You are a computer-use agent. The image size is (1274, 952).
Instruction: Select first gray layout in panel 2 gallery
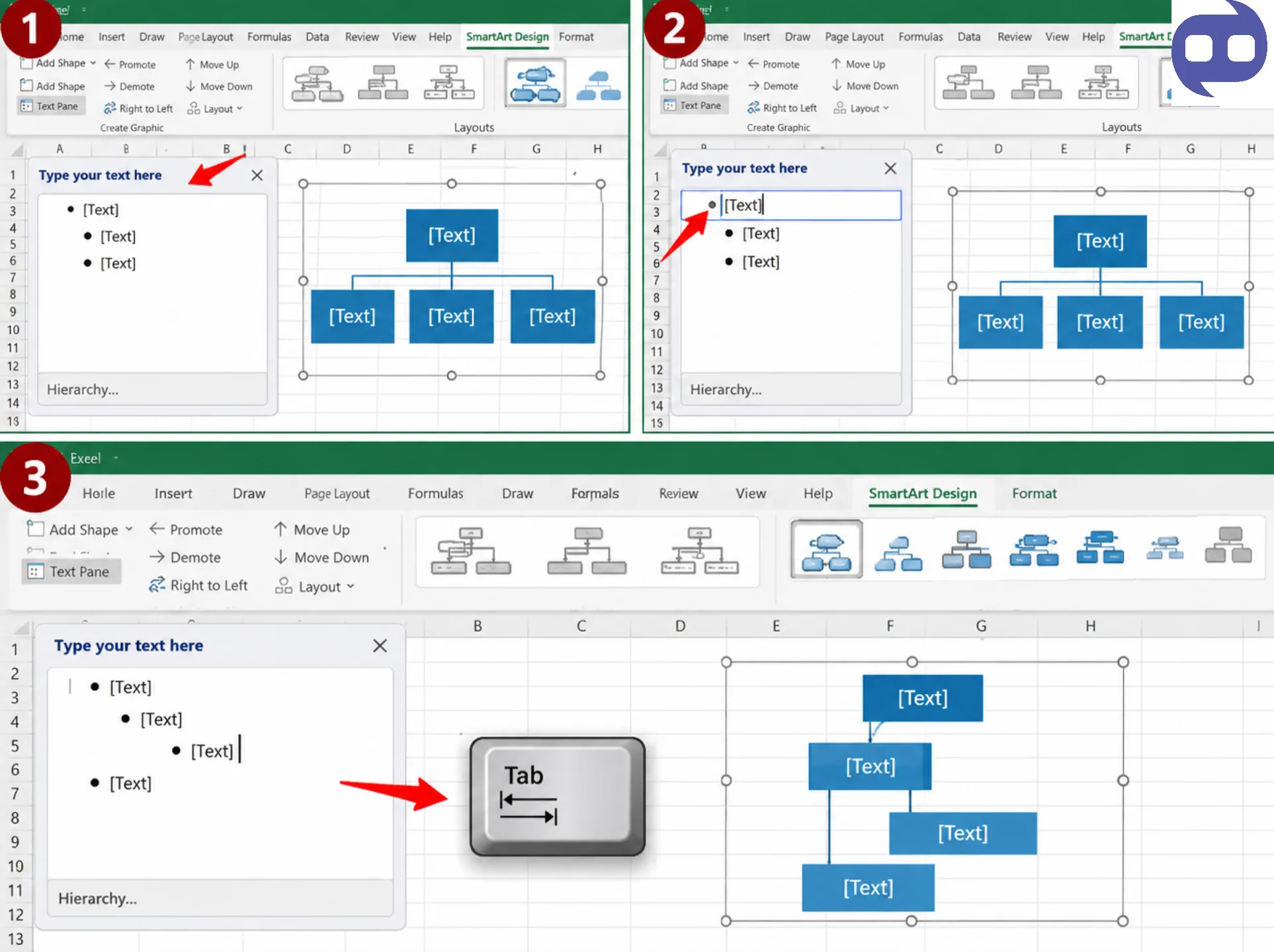pos(968,83)
